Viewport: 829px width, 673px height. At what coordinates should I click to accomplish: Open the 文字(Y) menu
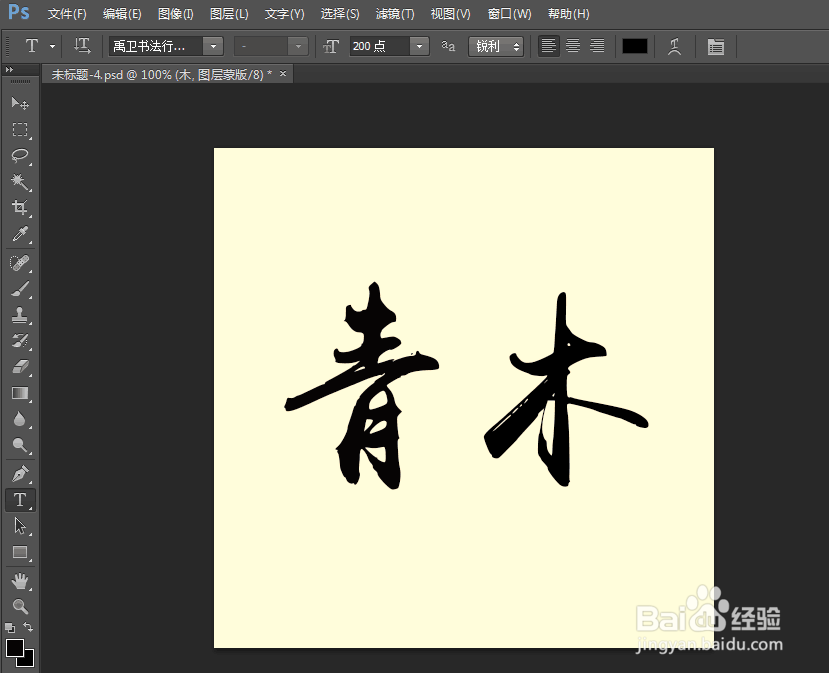(283, 13)
